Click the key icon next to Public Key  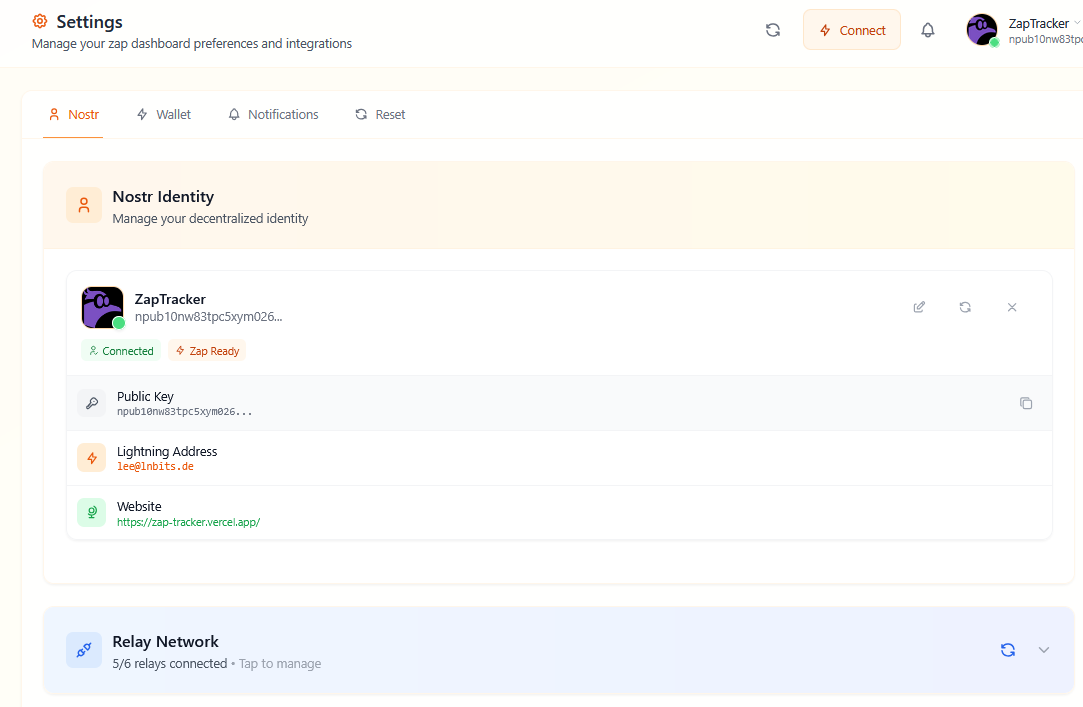point(91,403)
